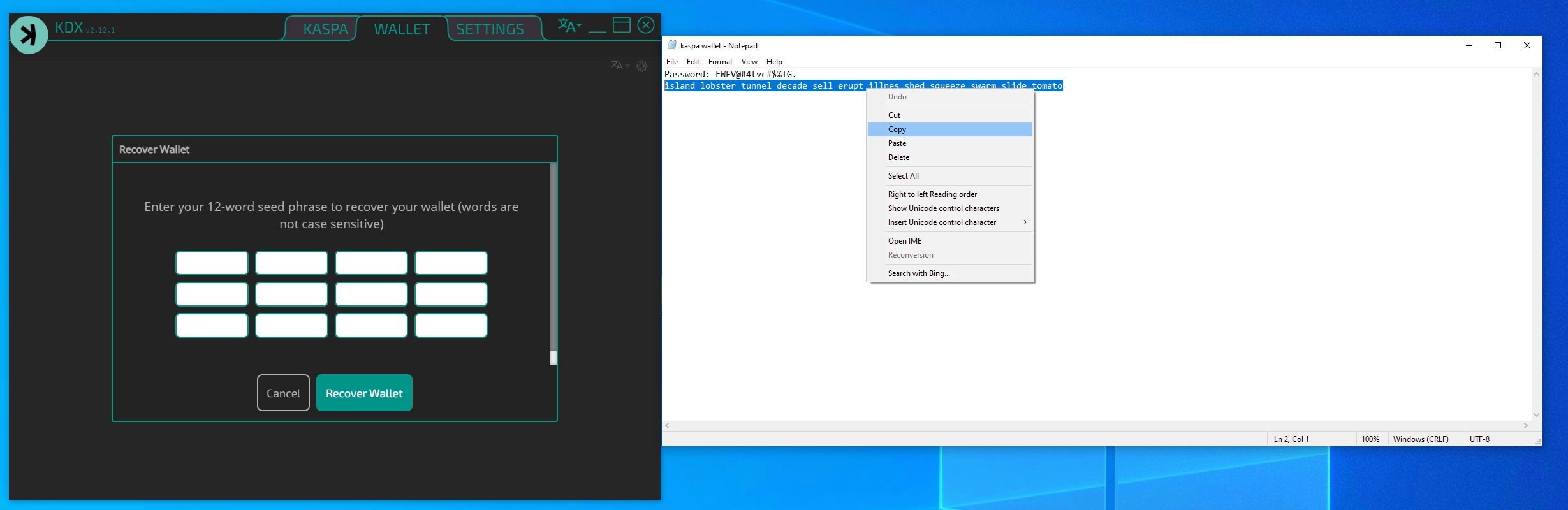Open the SETTINGS tab in KDX
Screen dimensions: 1568x510
[x=490, y=29]
